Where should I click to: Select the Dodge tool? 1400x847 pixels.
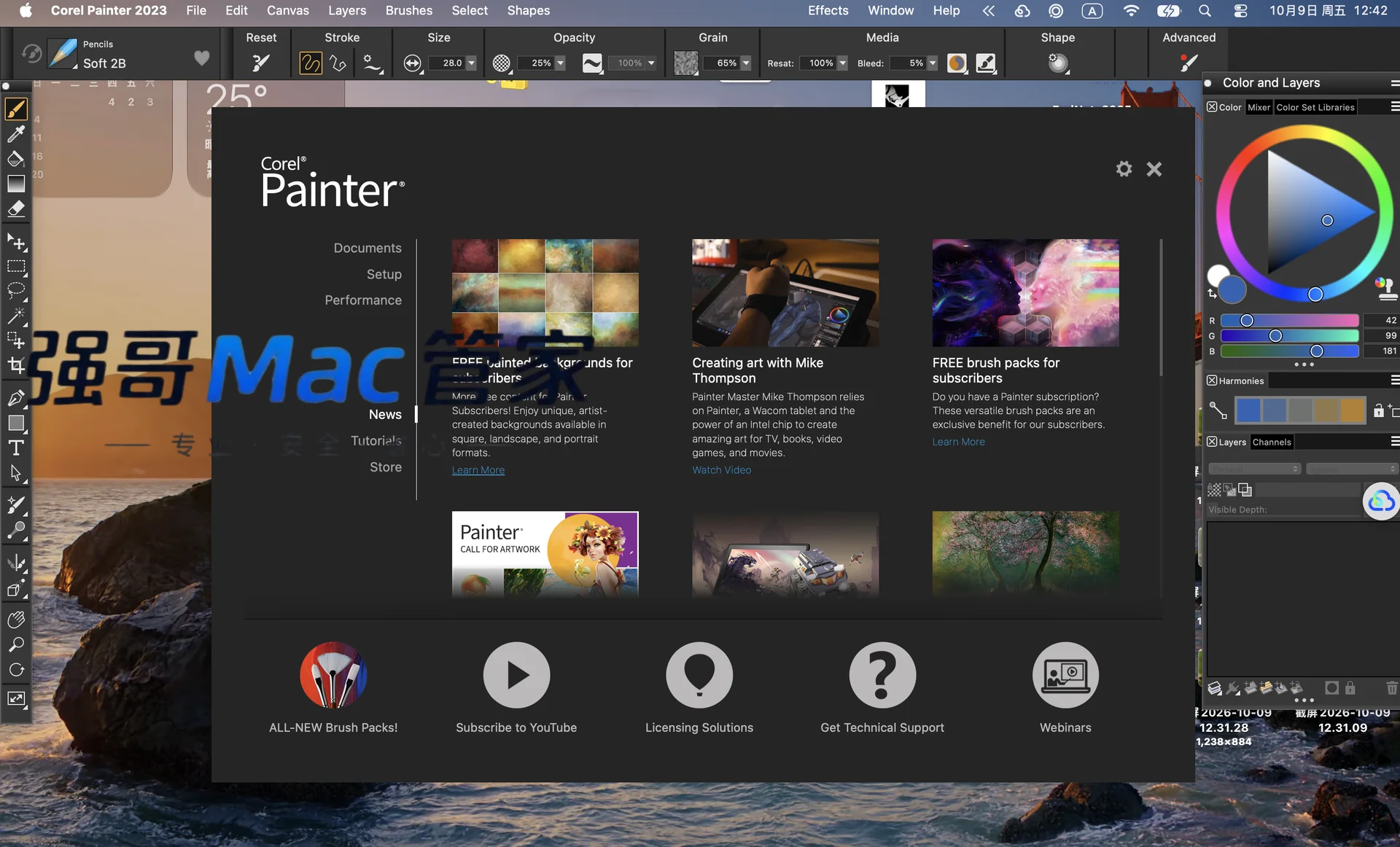click(x=16, y=530)
